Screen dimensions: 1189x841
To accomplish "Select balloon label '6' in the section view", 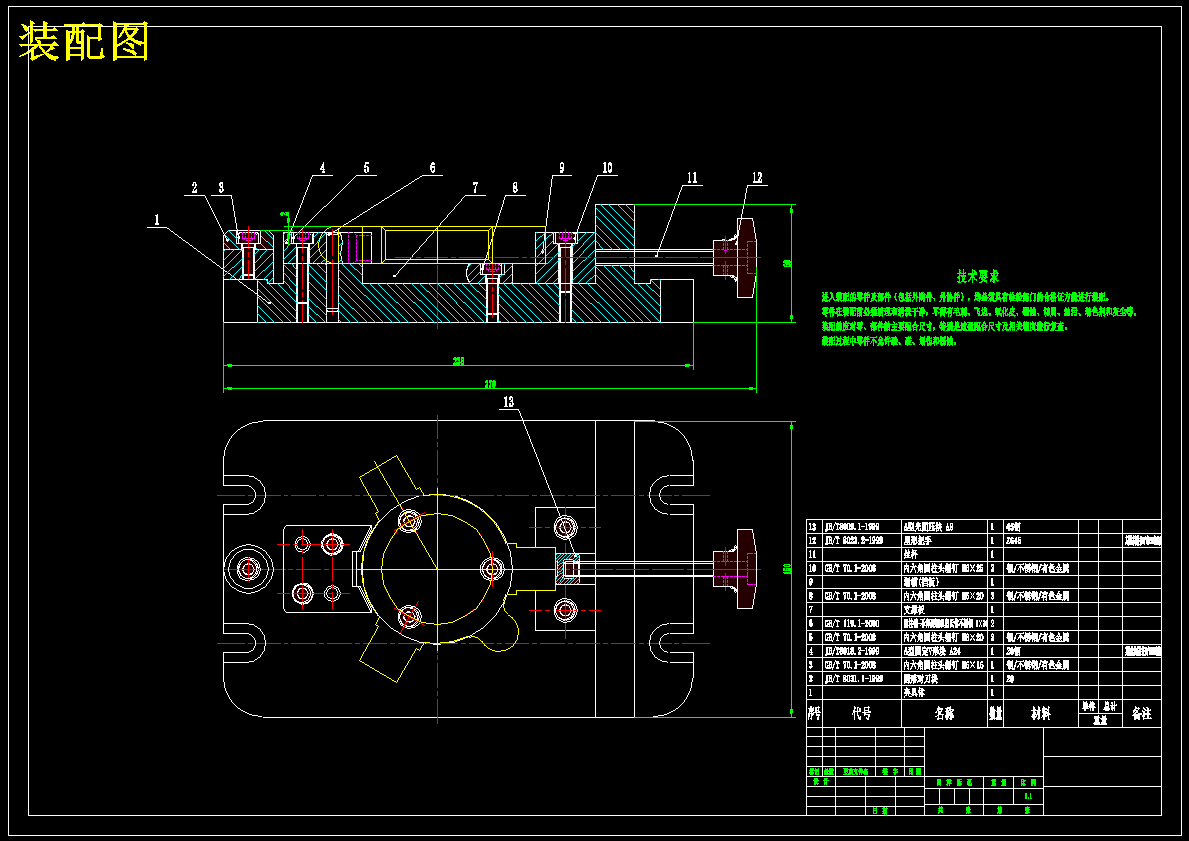I will (x=433, y=168).
